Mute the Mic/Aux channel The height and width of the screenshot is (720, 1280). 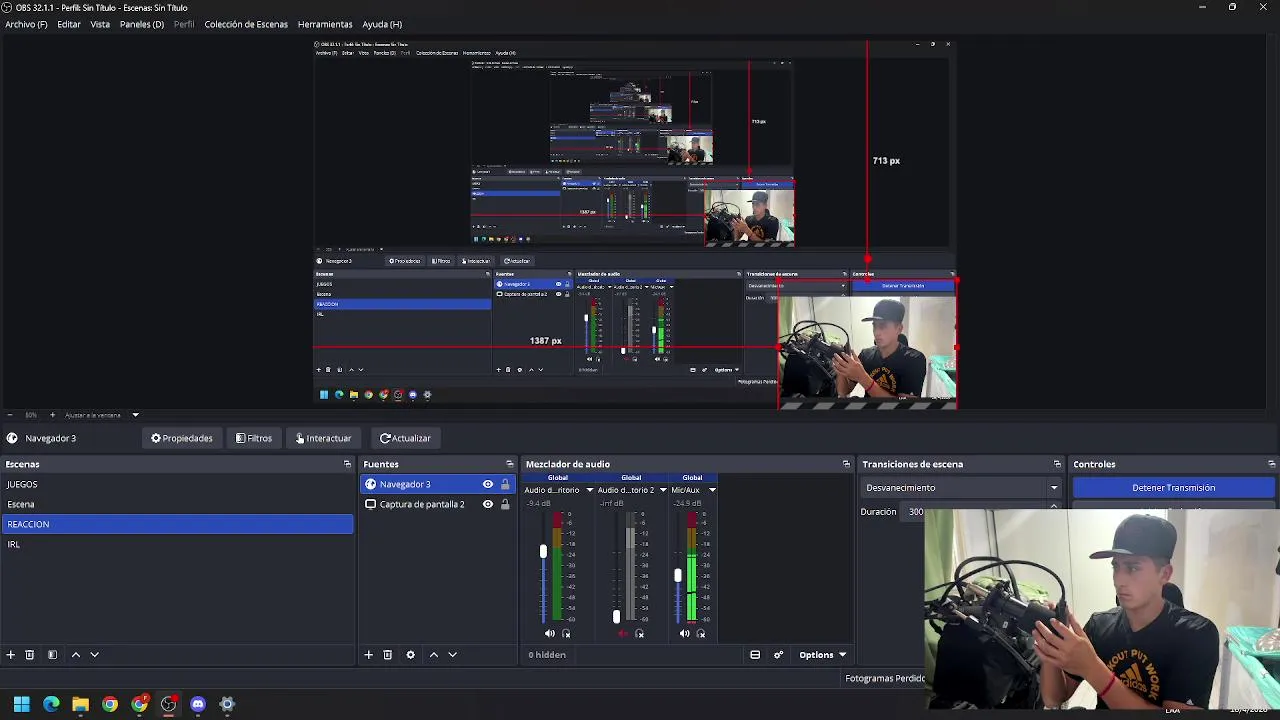684,633
